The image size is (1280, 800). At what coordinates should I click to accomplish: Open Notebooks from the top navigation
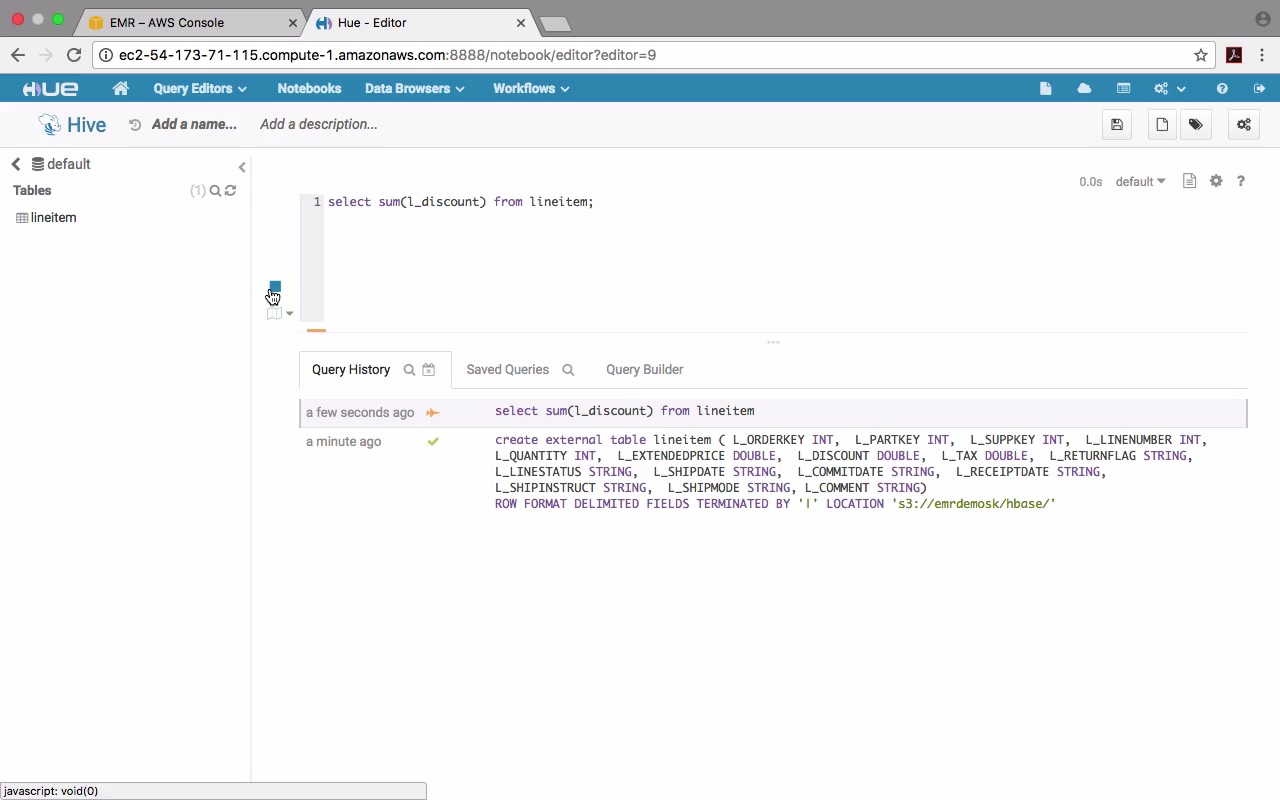tap(309, 89)
